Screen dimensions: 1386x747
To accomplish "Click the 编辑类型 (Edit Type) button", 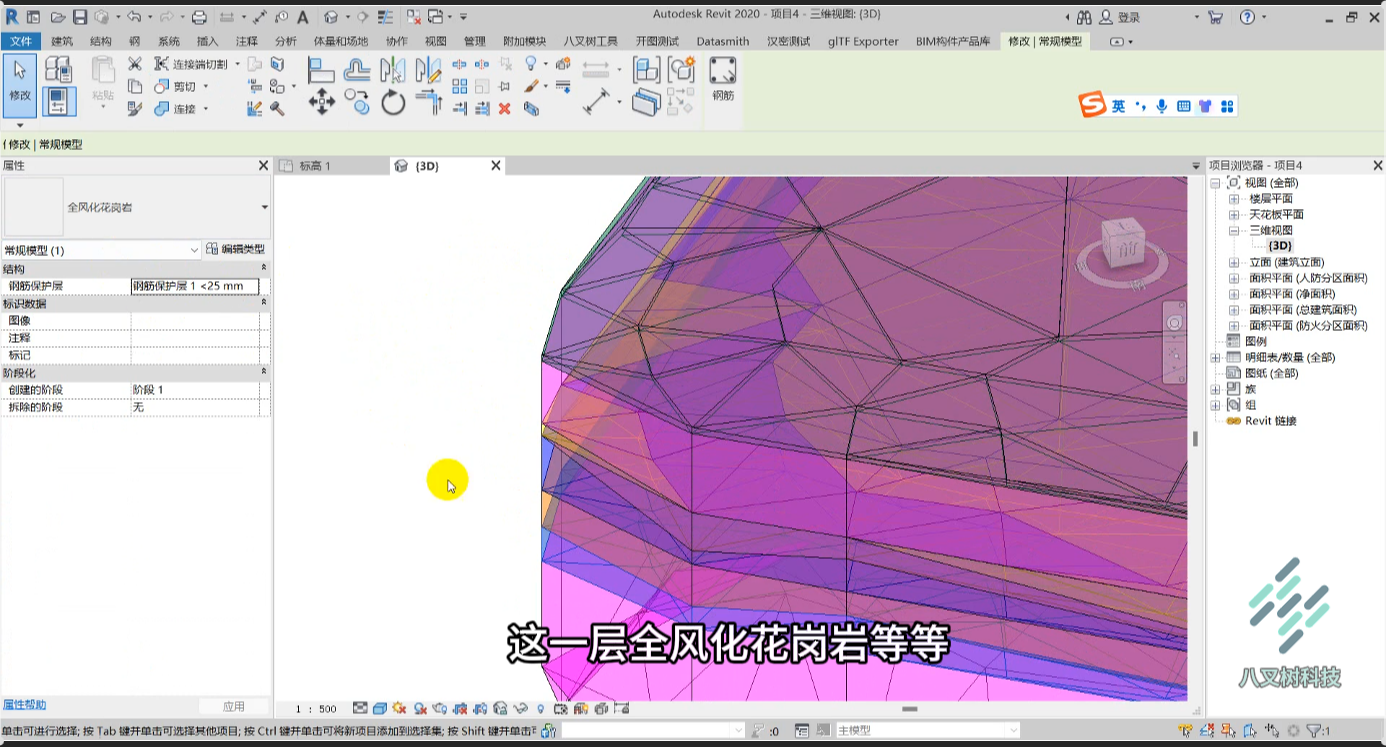I will [x=237, y=250].
